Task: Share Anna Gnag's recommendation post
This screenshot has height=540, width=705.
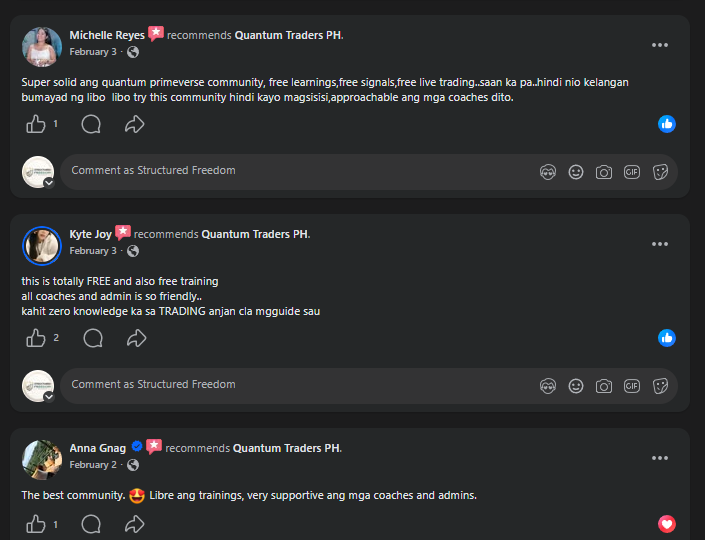Action: [x=135, y=524]
